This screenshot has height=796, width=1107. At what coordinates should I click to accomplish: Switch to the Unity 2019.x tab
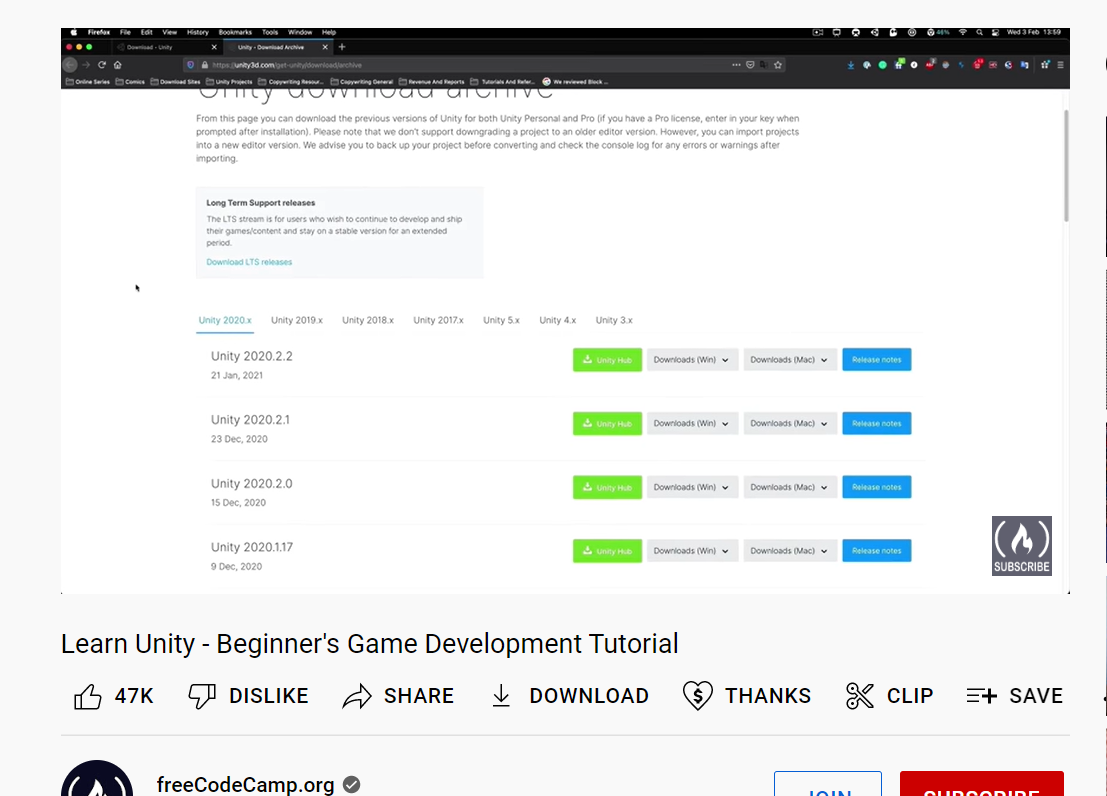(297, 320)
